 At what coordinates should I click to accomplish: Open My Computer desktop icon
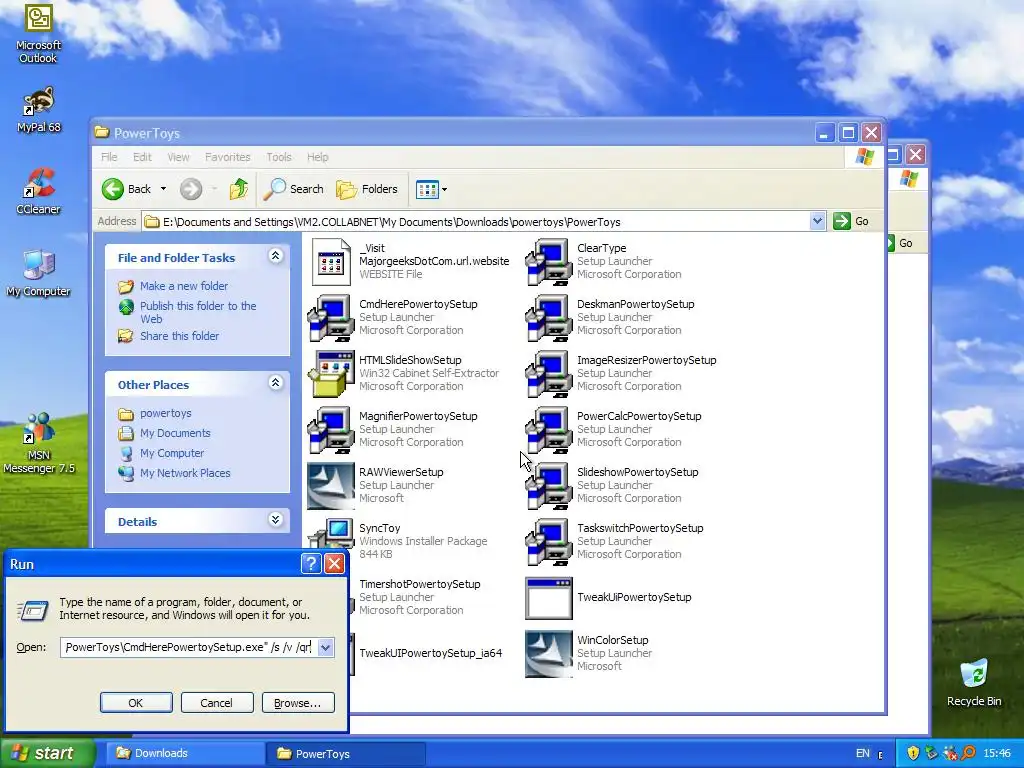coord(39,265)
